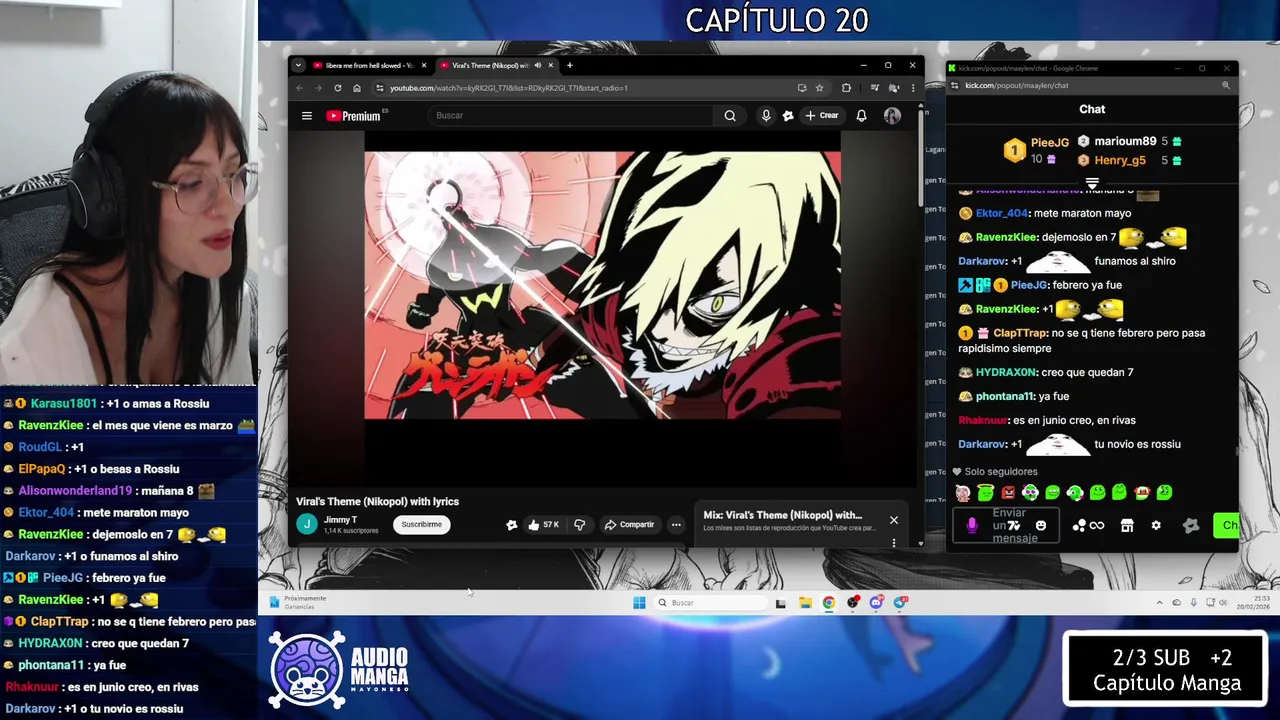Open a new Chrome tab
The width and height of the screenshot is (1280, 720).
pyautogui.click(x=569, y=66)
